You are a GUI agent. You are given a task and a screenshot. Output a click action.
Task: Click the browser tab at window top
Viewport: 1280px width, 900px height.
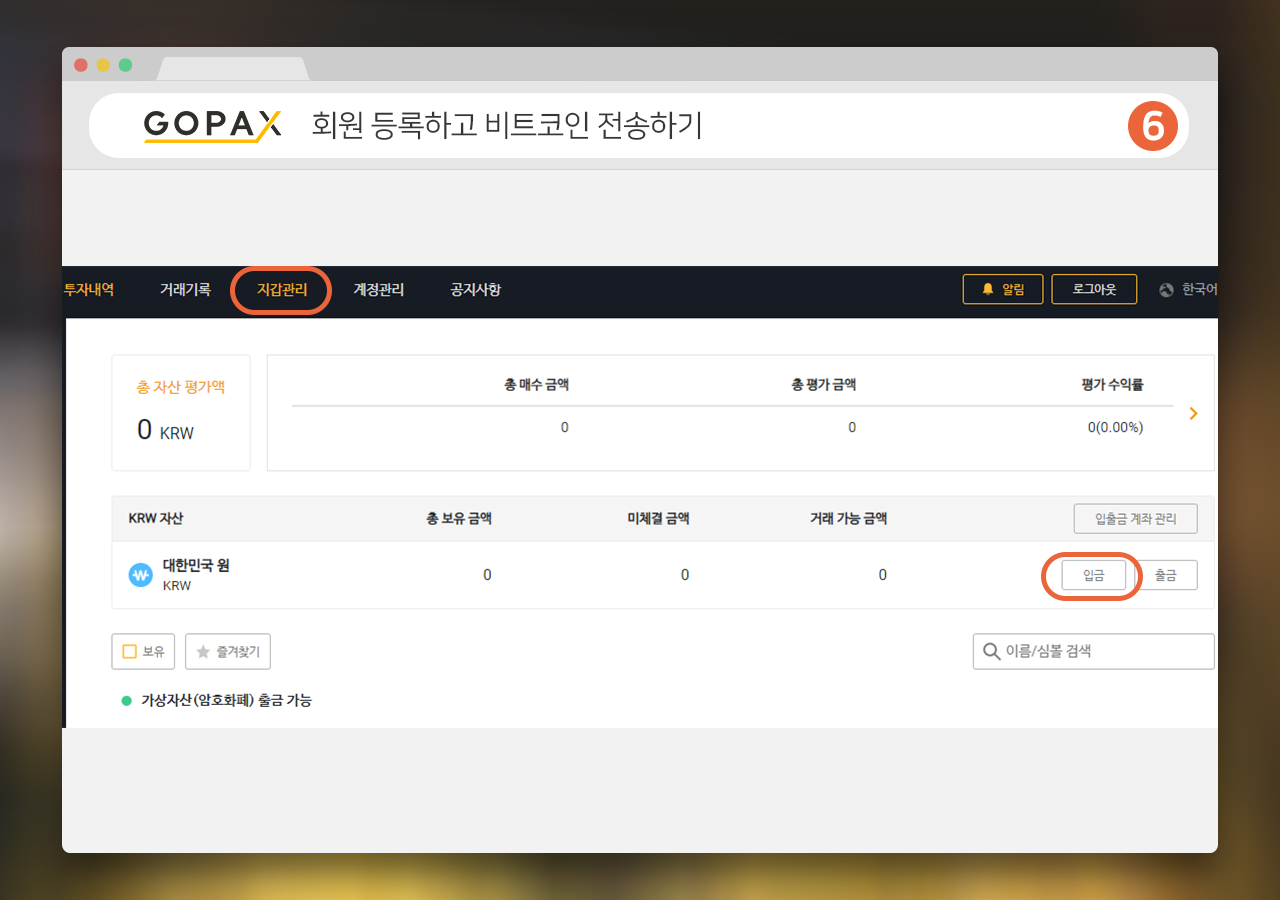click(x=232, y=68)
